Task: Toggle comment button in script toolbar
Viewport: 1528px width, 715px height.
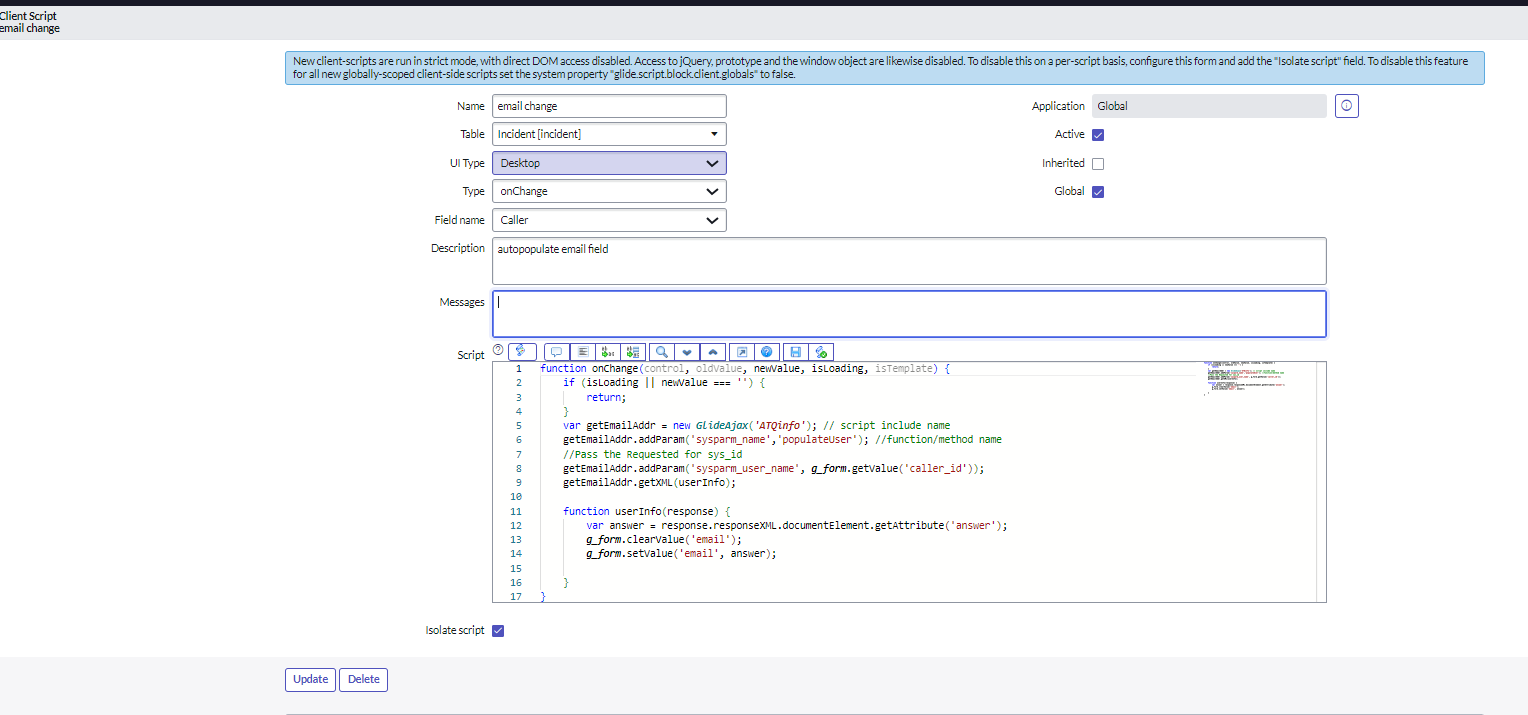Action: coord(557,352)
